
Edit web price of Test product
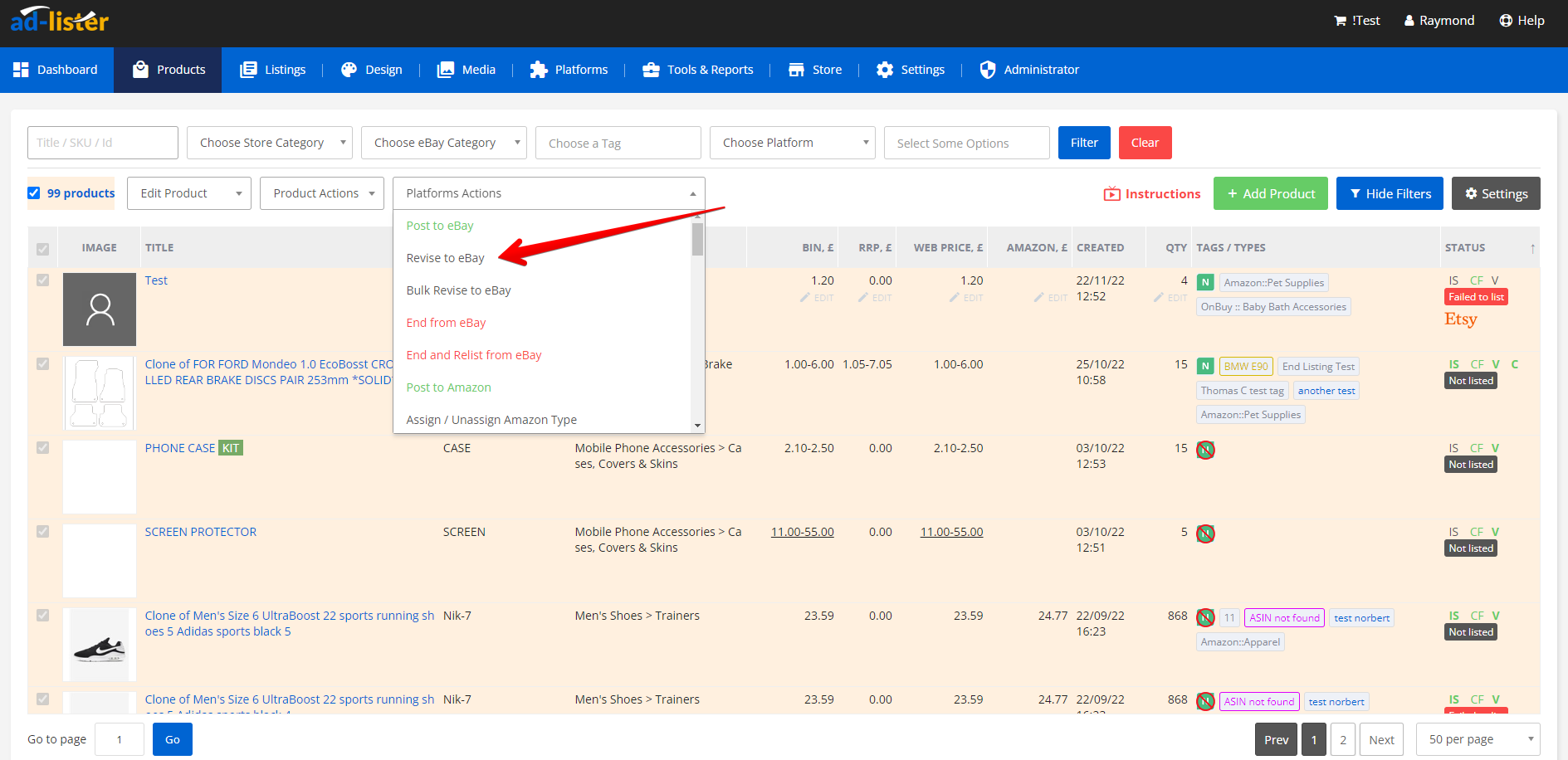coord(966,298)
